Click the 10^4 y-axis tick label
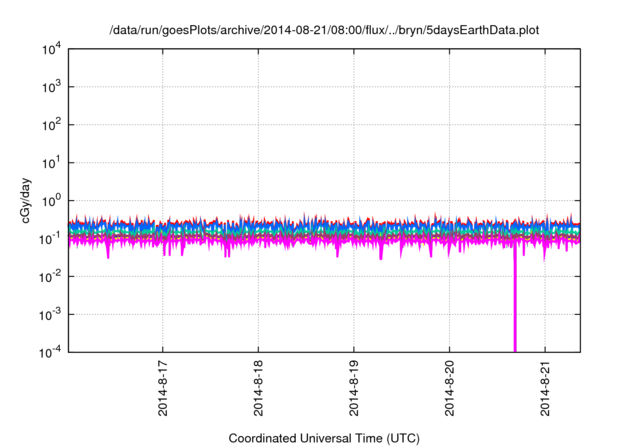640x448 pixels. point(50,50)
